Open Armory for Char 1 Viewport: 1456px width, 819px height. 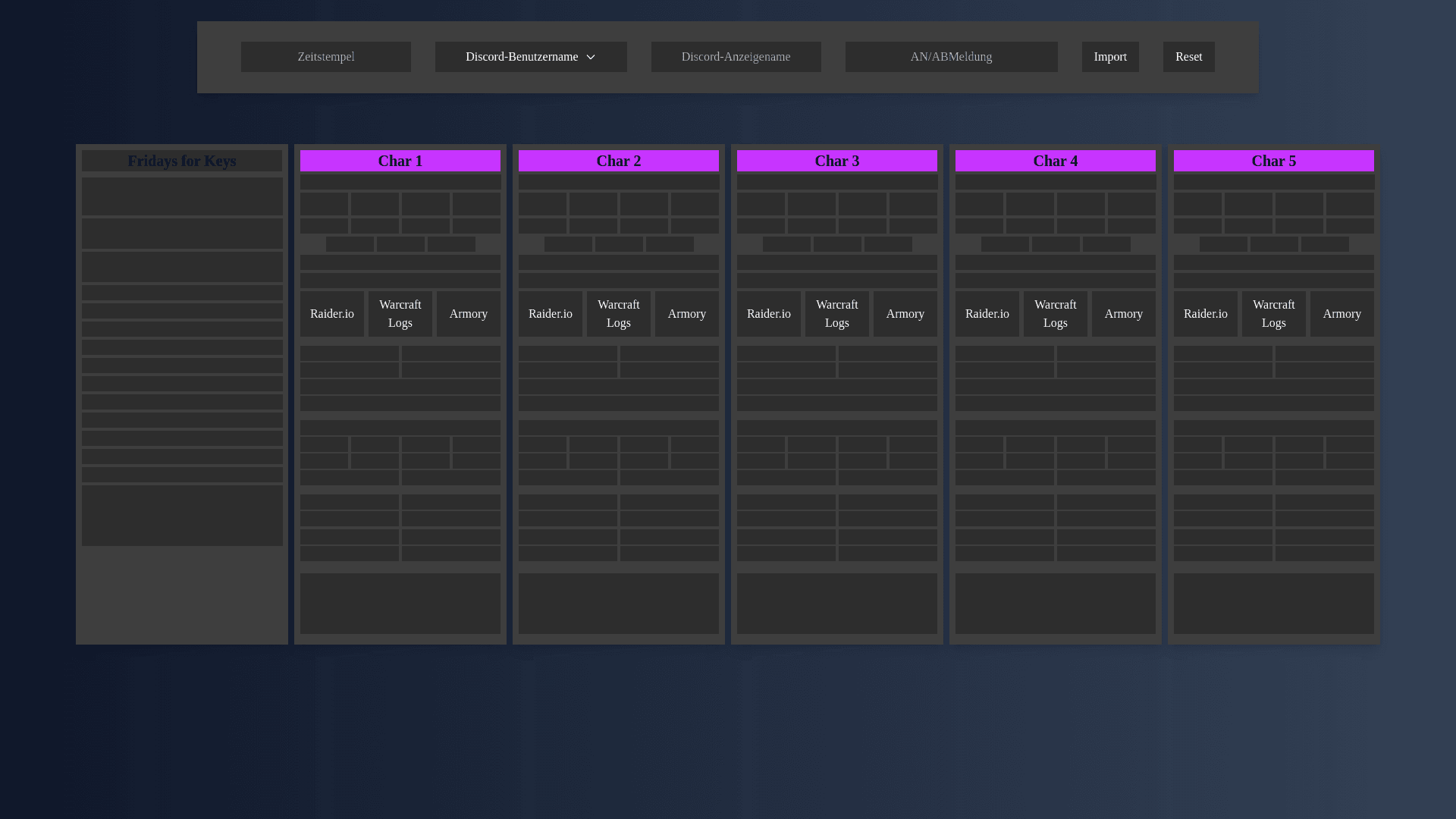pyautogui.click(x=468, y=313)
